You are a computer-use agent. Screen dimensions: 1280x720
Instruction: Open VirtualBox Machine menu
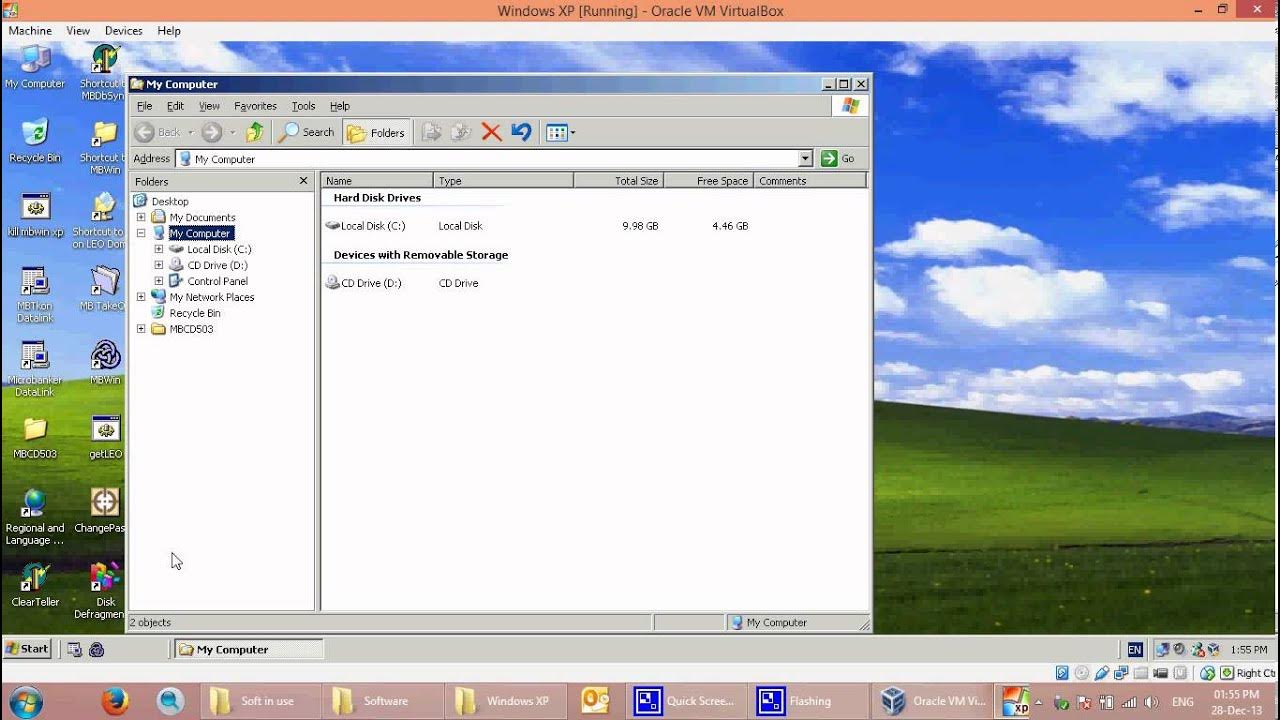pos(30,31)
